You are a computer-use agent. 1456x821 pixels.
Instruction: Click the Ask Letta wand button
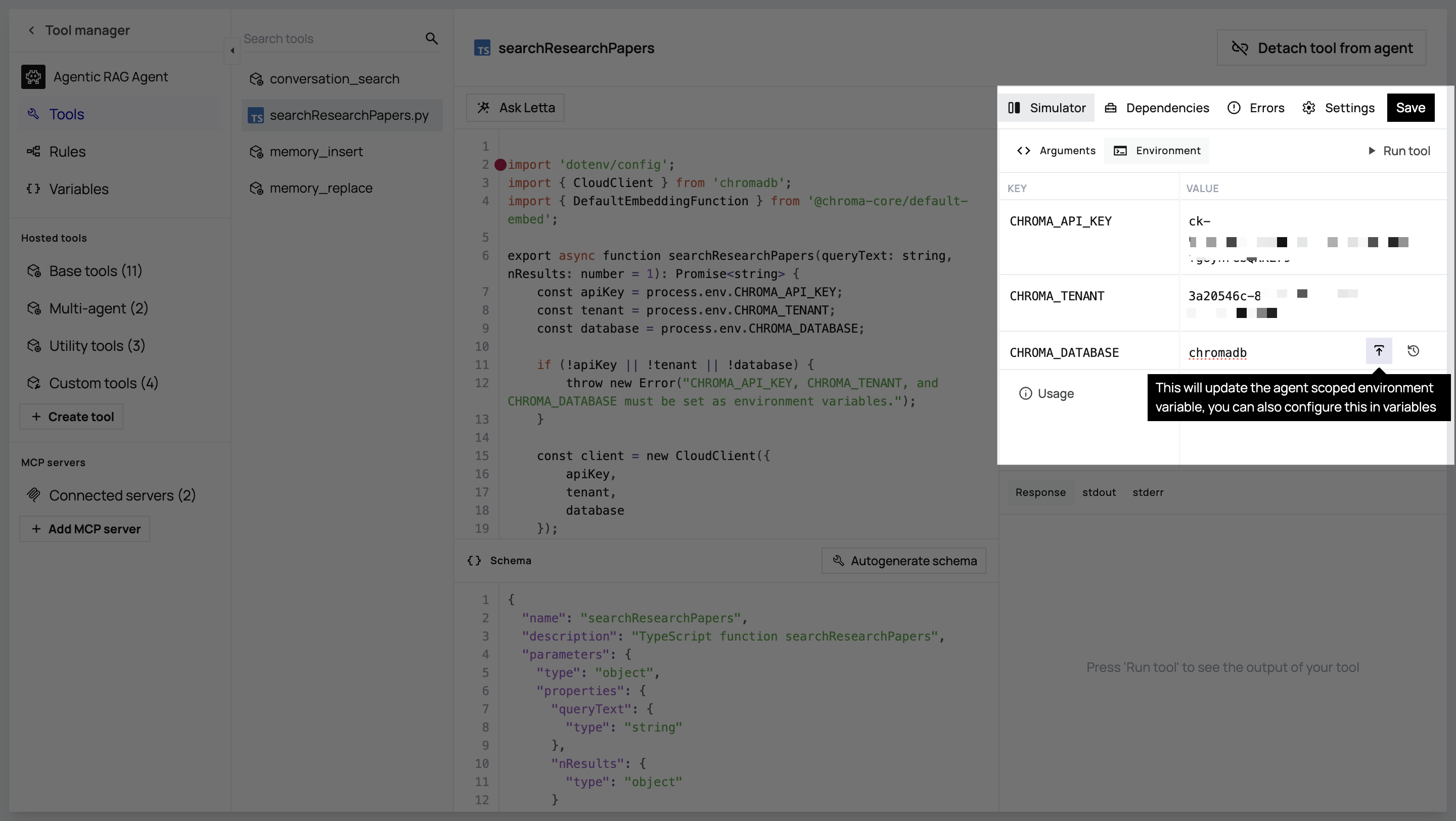516,108
